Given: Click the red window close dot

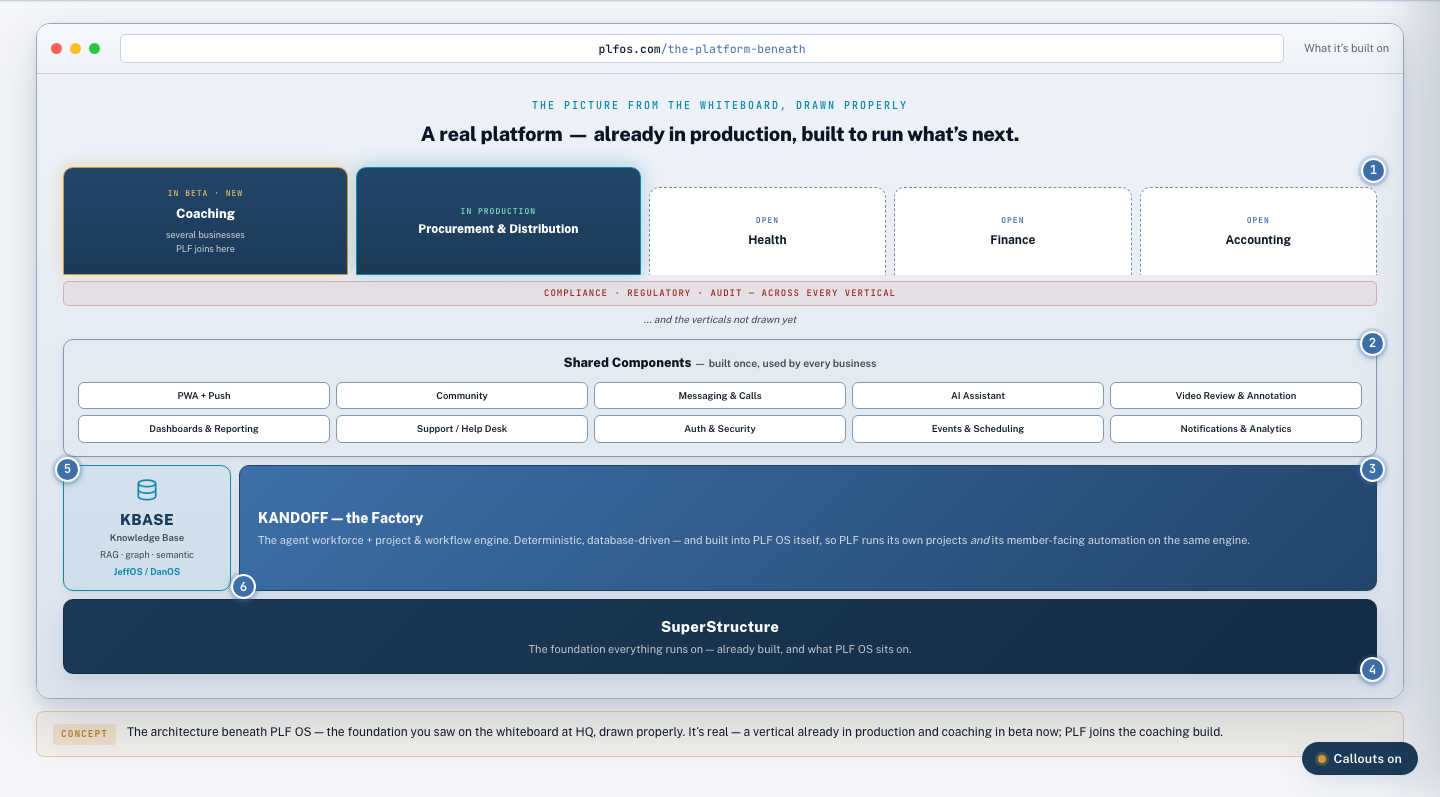Looking at the screenshot, I should 57,48.
